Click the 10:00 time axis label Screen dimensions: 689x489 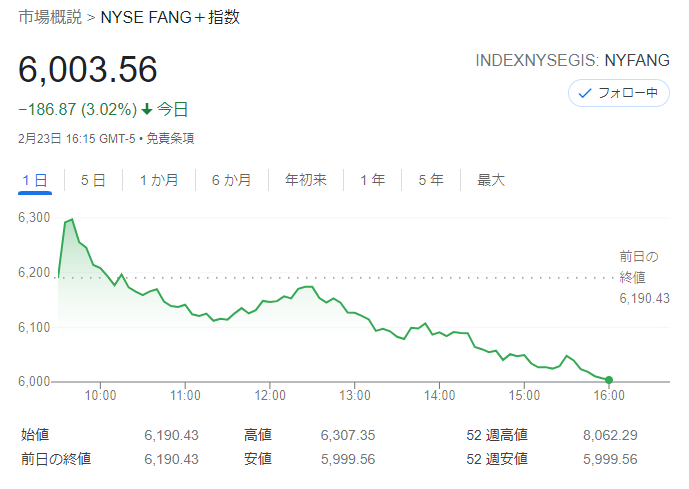point(100,395)
